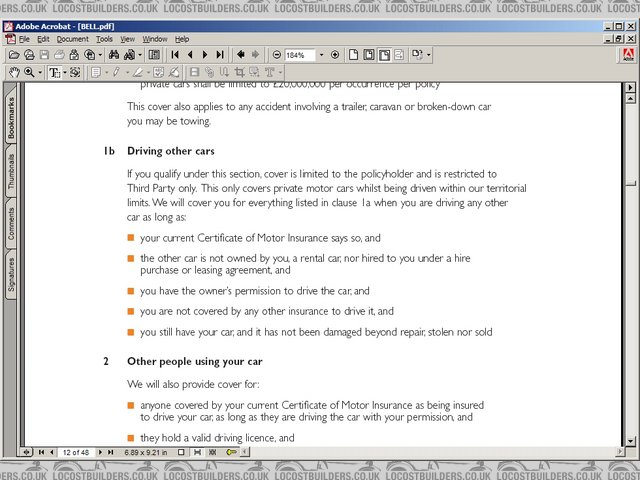The width and height of the screenshot is (640, 480).
Task: Click the Go to Previous View arrow
Action: pos(241,54)
